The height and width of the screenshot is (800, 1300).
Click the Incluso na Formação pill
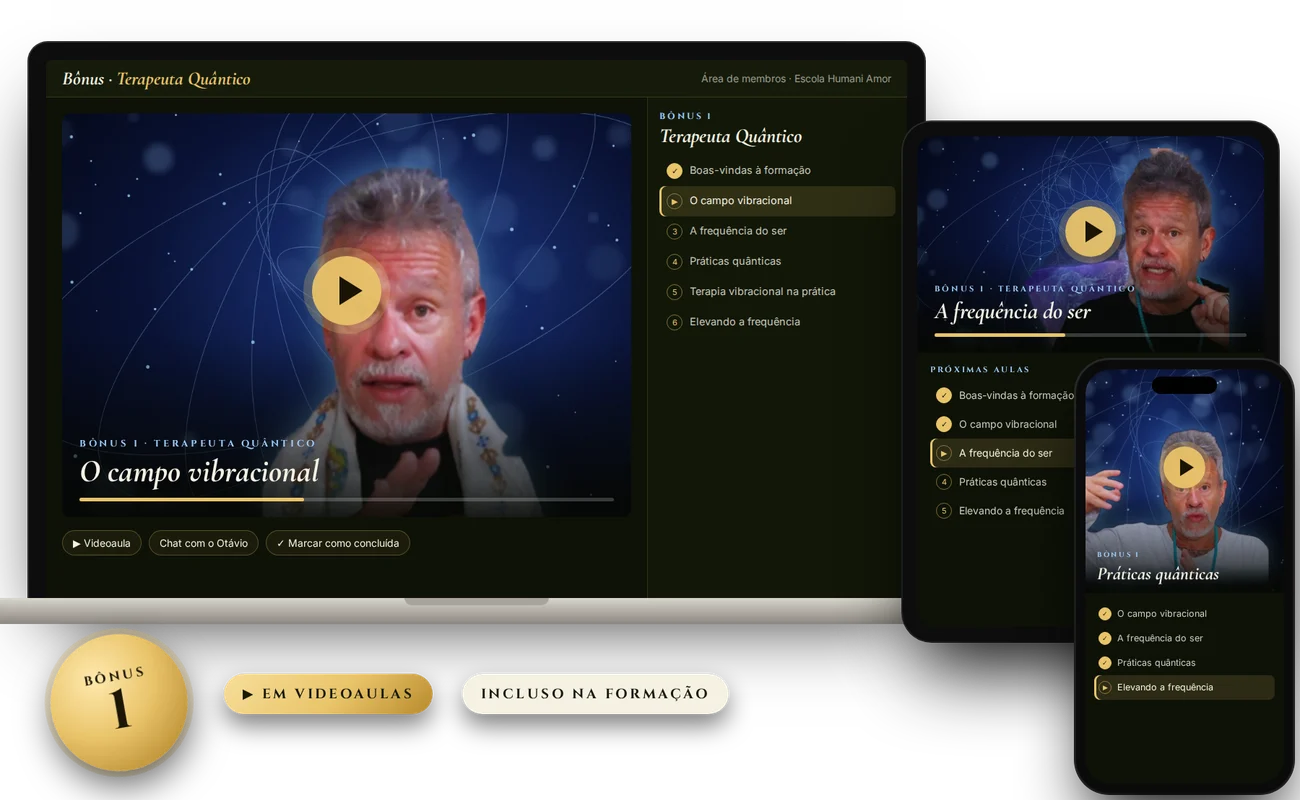(x=595, y=694)
